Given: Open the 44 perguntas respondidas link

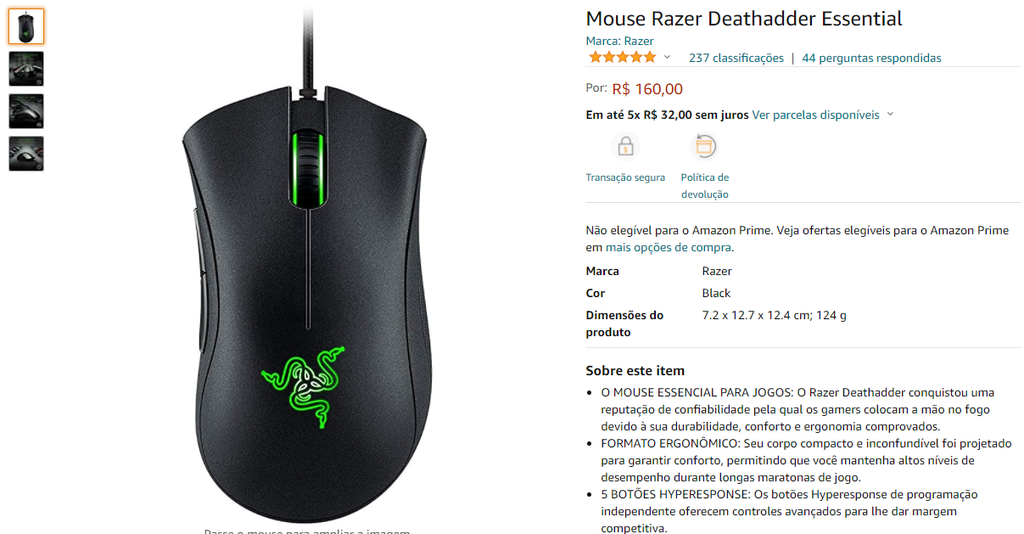Looking at the screenshot, I should point(871,58).
